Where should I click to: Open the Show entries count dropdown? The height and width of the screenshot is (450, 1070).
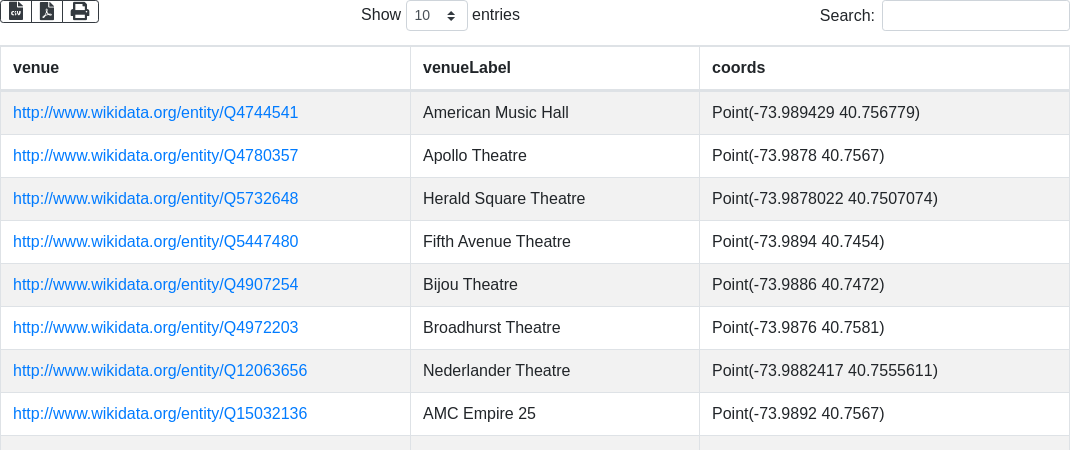click(x=436, y=16)
